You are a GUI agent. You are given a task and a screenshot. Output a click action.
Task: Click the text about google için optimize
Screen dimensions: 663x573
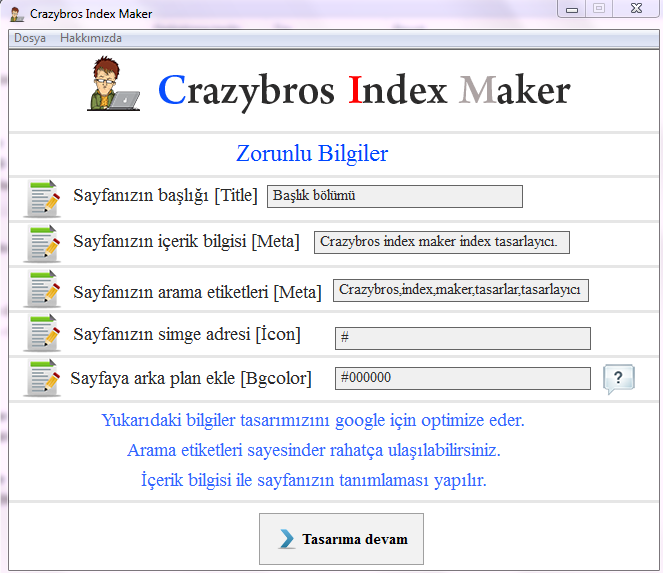(x=313, y=420)
